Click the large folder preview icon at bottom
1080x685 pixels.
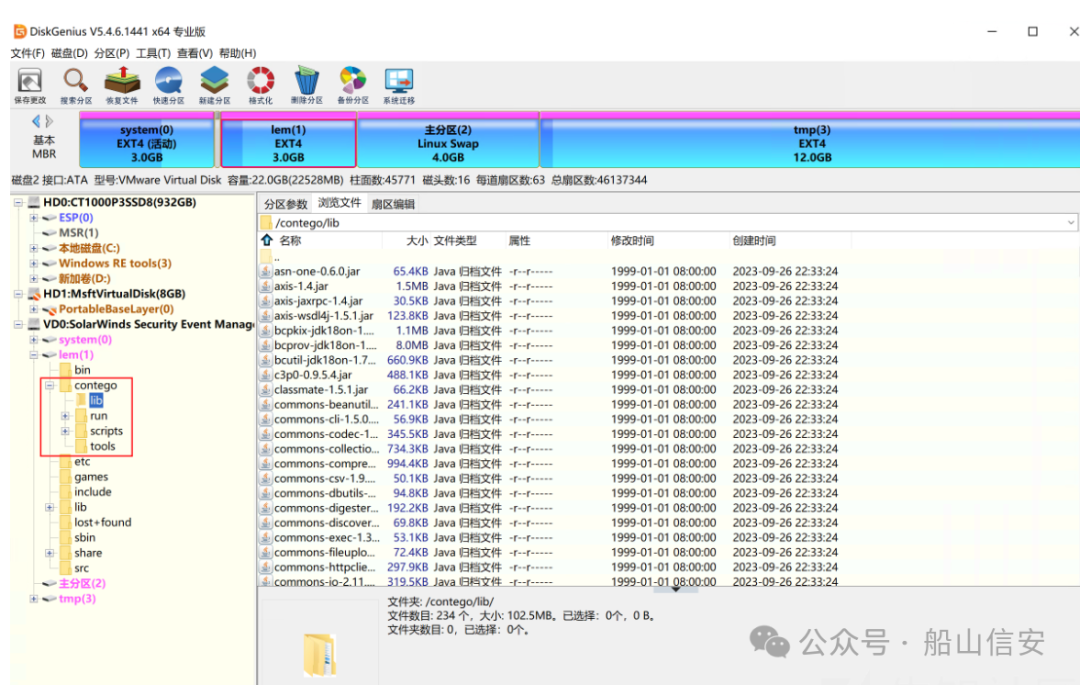pos(320,655)
